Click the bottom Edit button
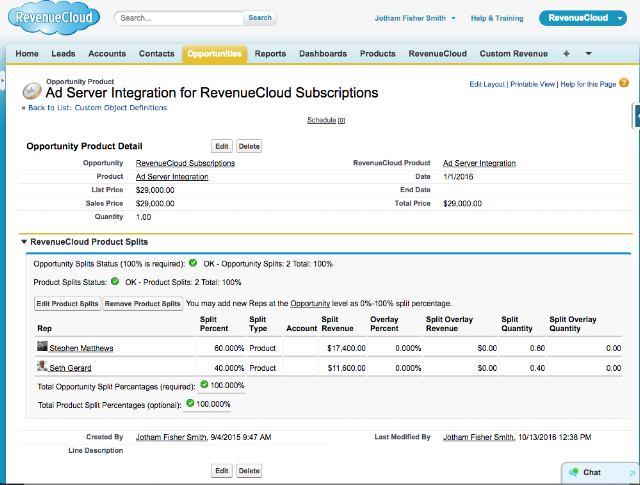Screen dimensions: 640x485 222,471
